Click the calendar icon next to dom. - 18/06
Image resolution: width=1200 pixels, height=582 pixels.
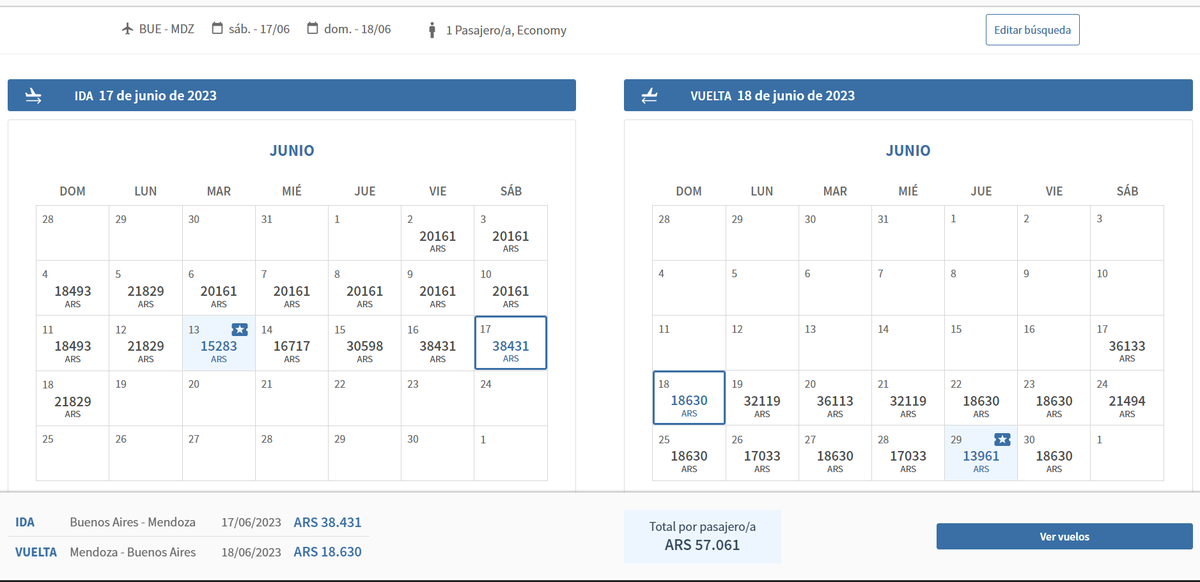click(313, 29)
